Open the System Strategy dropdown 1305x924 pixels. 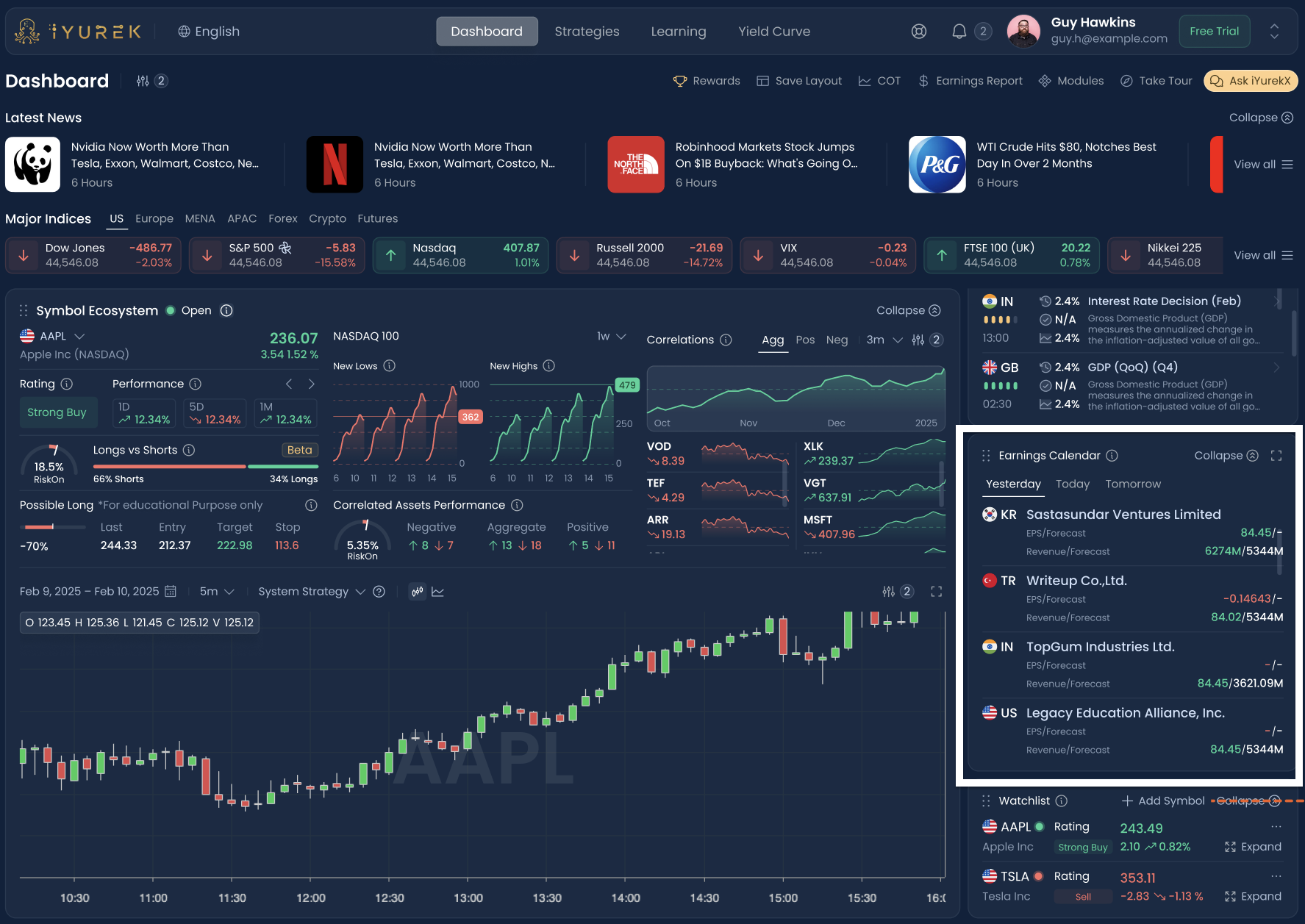pyautogui.click(x=311, y=591)
